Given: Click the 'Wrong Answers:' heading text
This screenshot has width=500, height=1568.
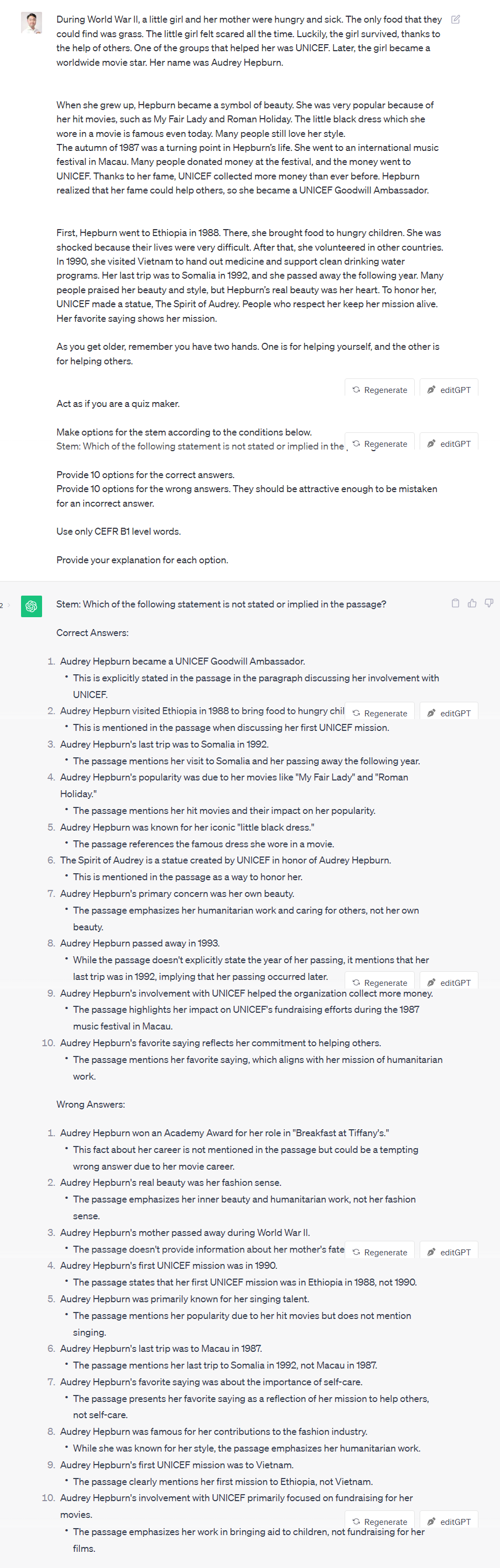Looking at the screenshot, I should 91,1104.
